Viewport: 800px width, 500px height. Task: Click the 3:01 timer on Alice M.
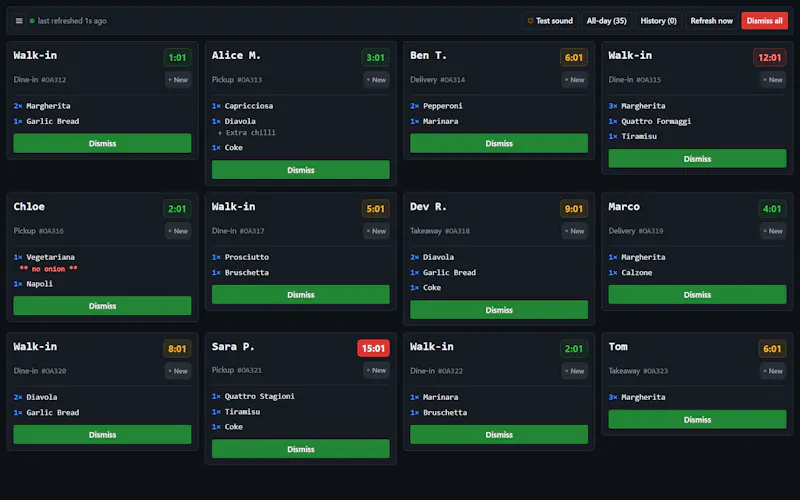[x=376, y=58]
